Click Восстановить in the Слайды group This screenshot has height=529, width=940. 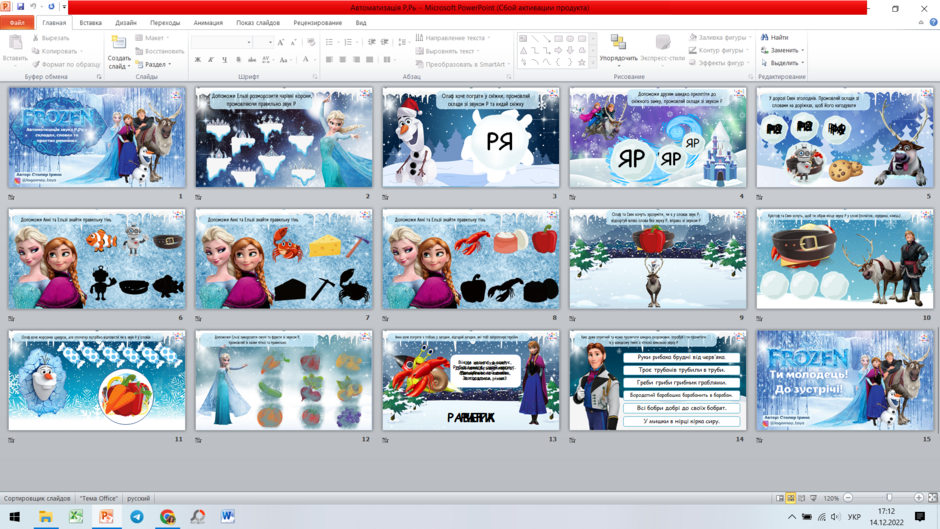coord(159,51)
